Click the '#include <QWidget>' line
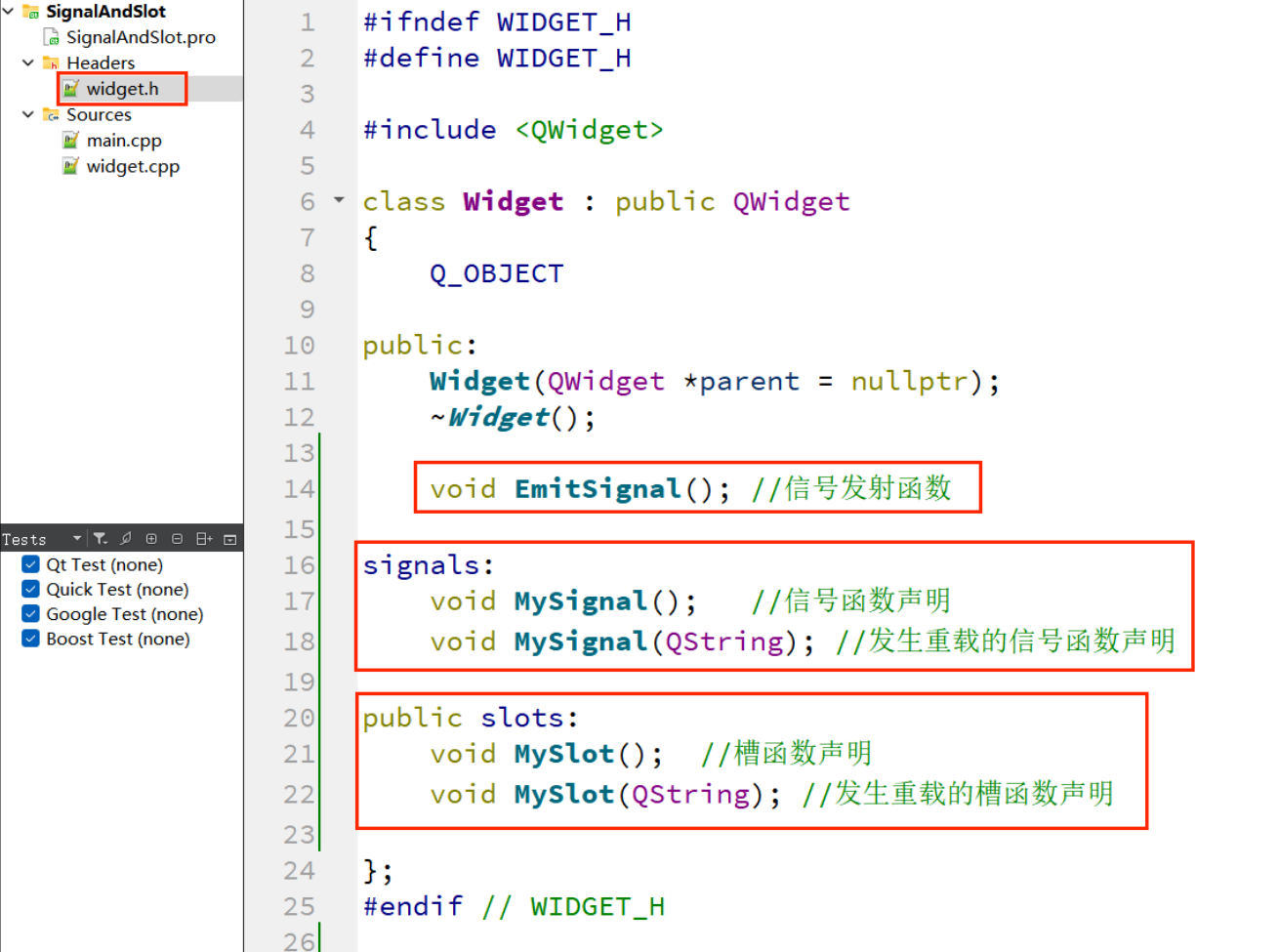 pos(513,130)
